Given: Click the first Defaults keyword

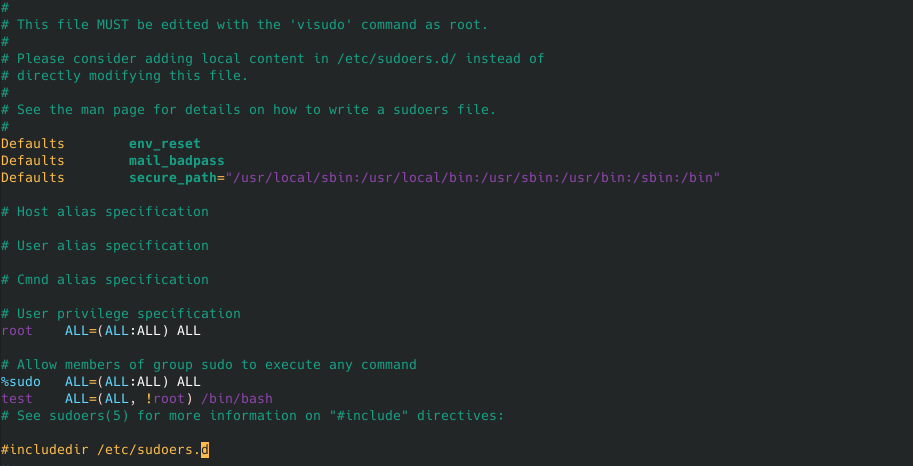Looking at the screenshot, I should click(32, 143).
